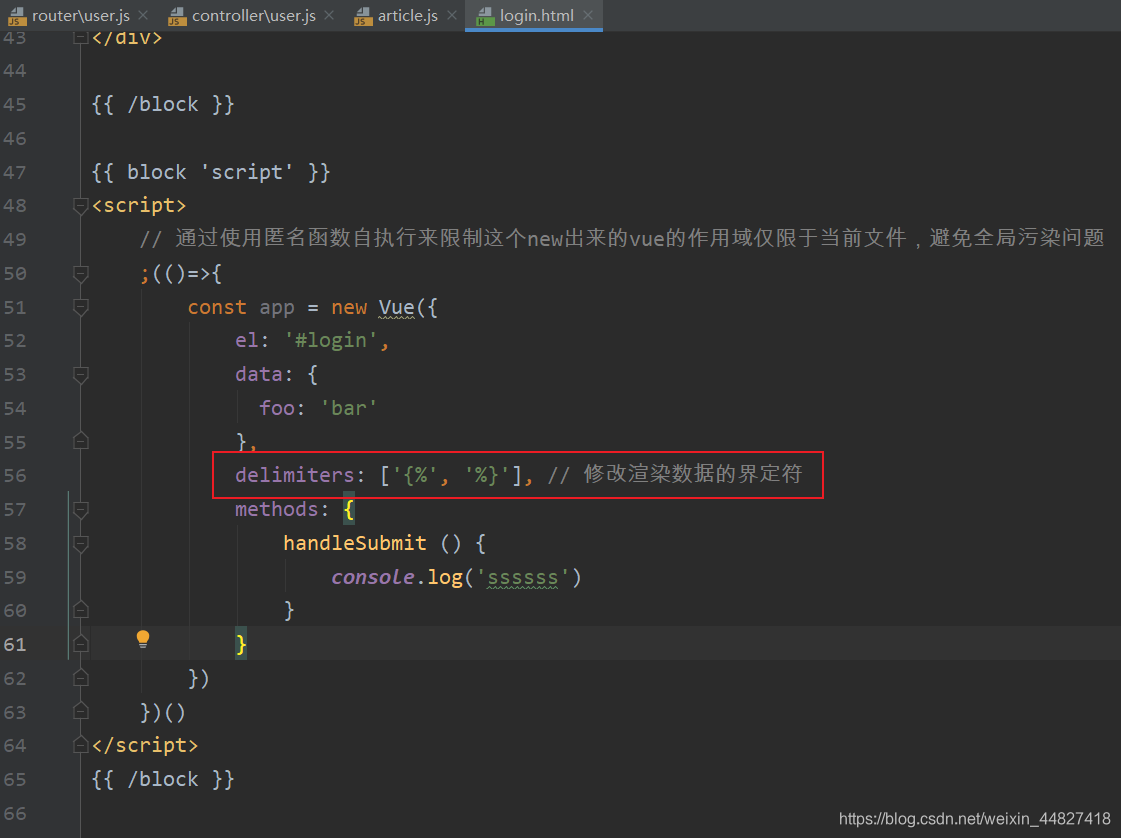Close the controller\user.js tab
Image resolution: width=1121 pixels, height=838 pixels.
[329, 15]
